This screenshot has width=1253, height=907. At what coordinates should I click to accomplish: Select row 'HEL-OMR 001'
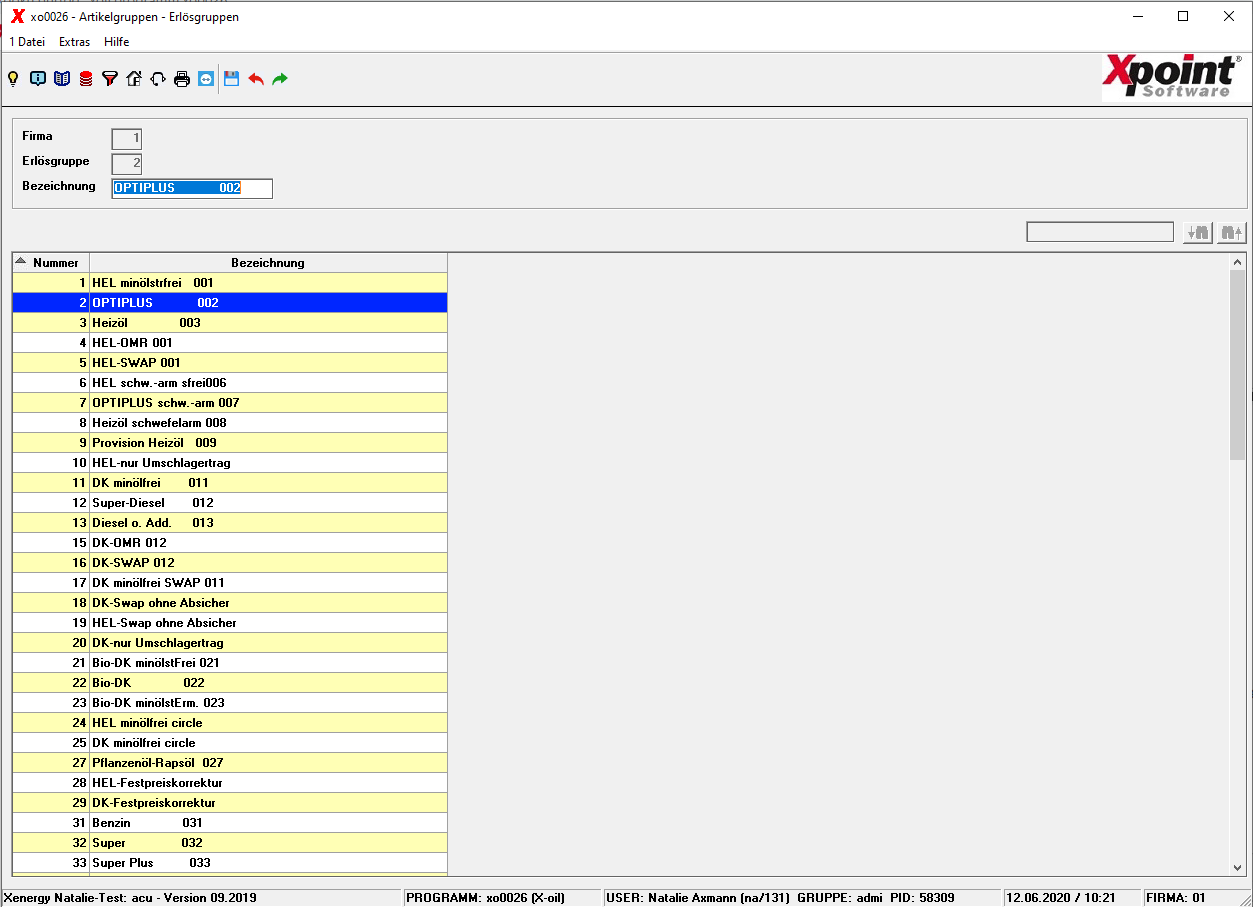230,343
